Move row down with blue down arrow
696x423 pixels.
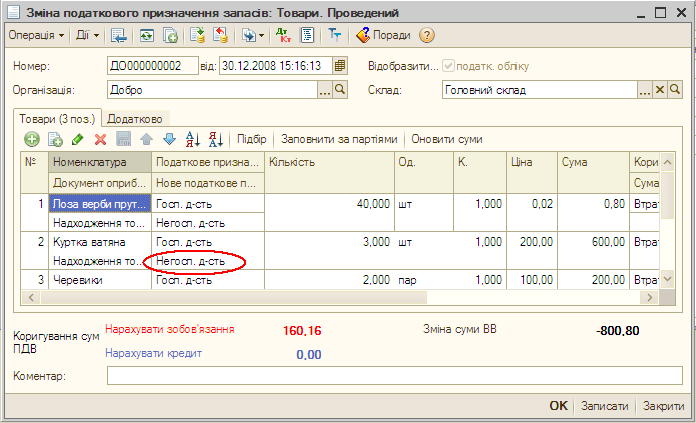170,139
